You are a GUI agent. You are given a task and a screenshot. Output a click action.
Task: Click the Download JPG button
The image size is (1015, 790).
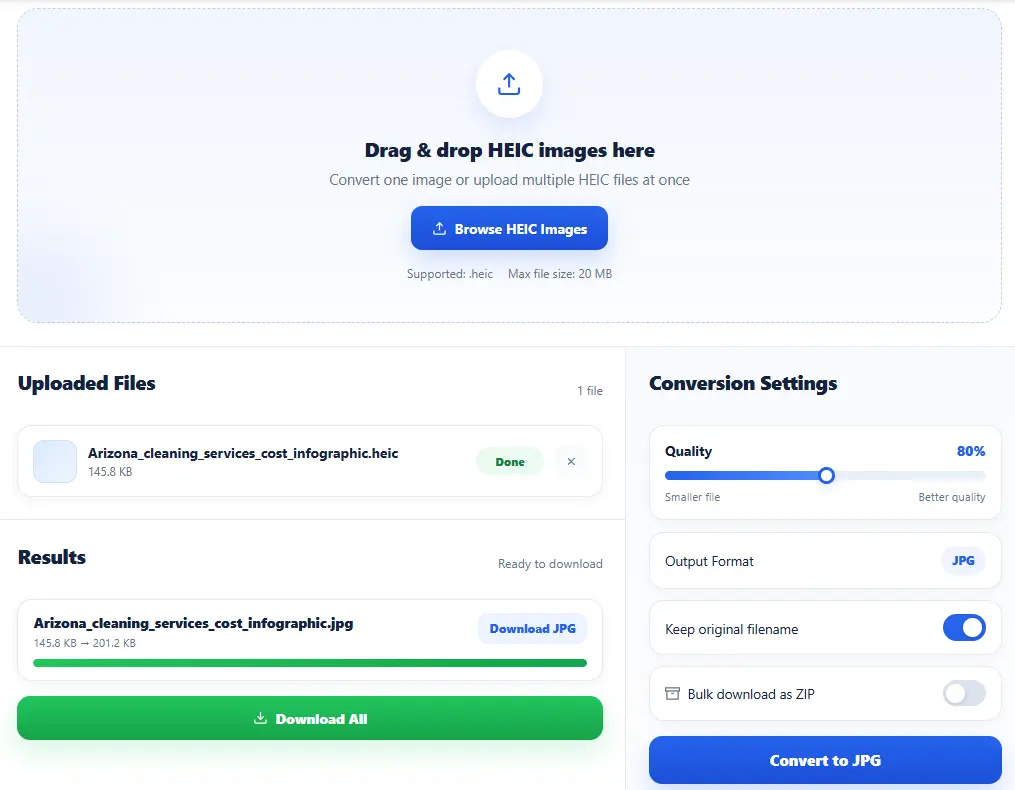(x=533, y=628)
